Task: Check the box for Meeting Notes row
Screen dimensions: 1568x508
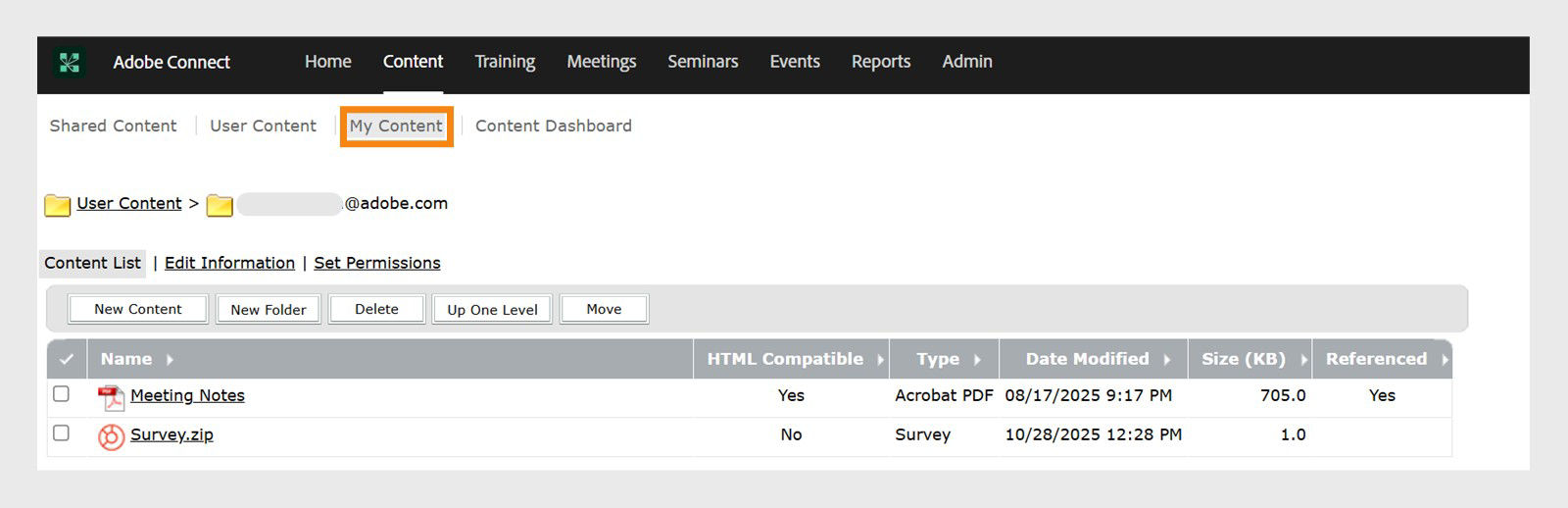Action: tap(61, 394)
